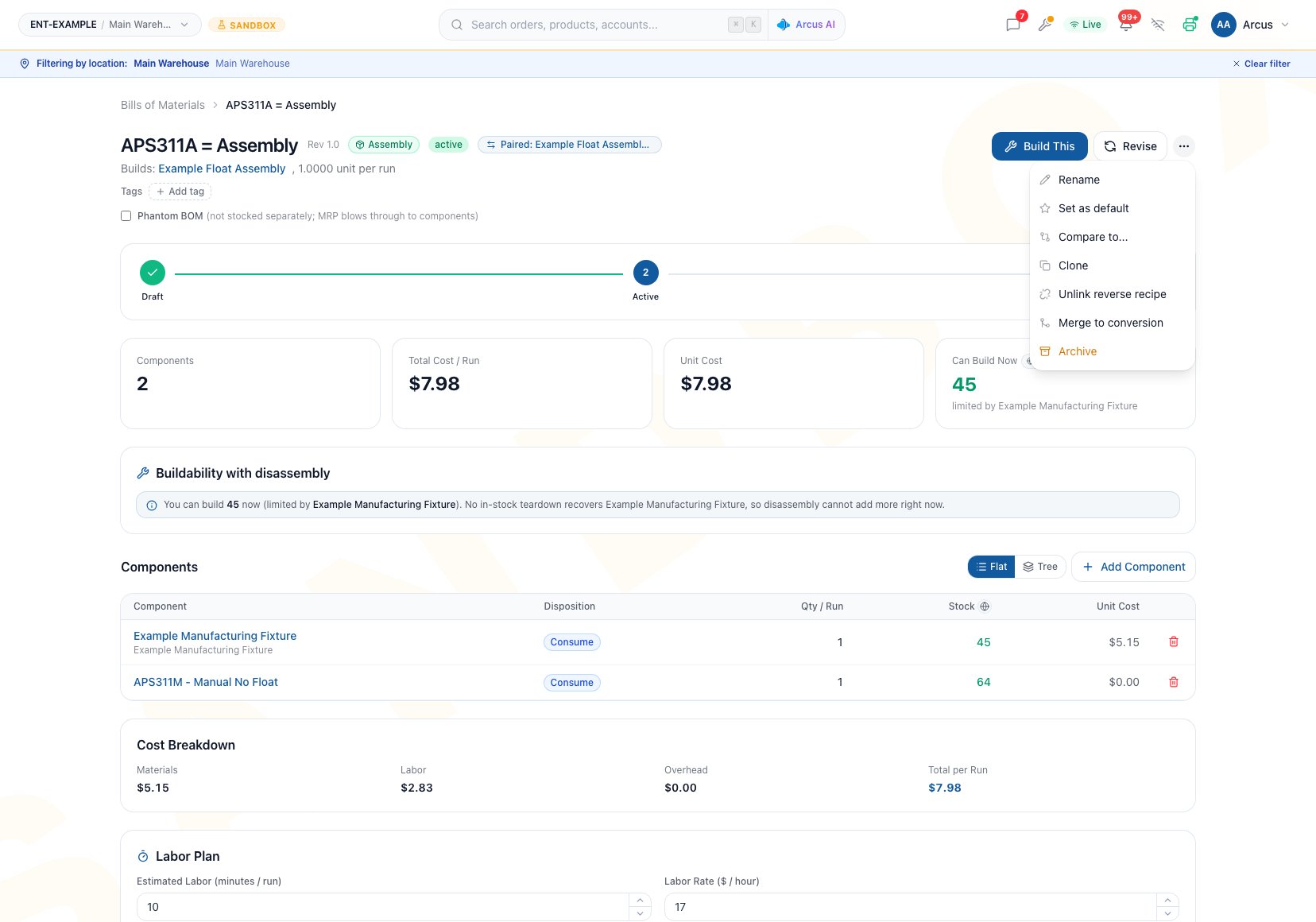
Task: Click the Live connection status badge
Action: 1086,25
